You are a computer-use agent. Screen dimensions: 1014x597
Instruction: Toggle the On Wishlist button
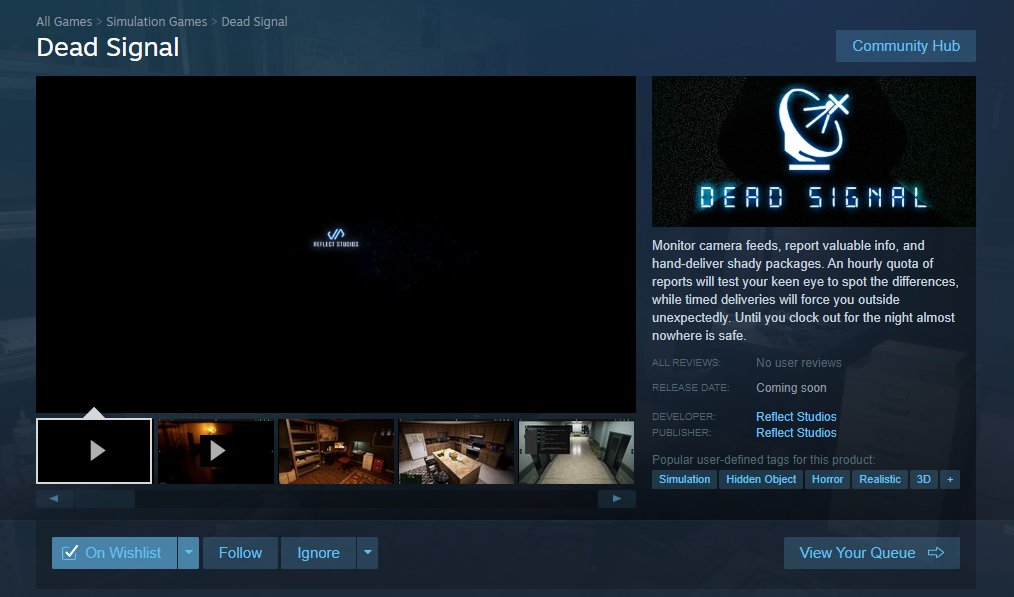[114, 553]
